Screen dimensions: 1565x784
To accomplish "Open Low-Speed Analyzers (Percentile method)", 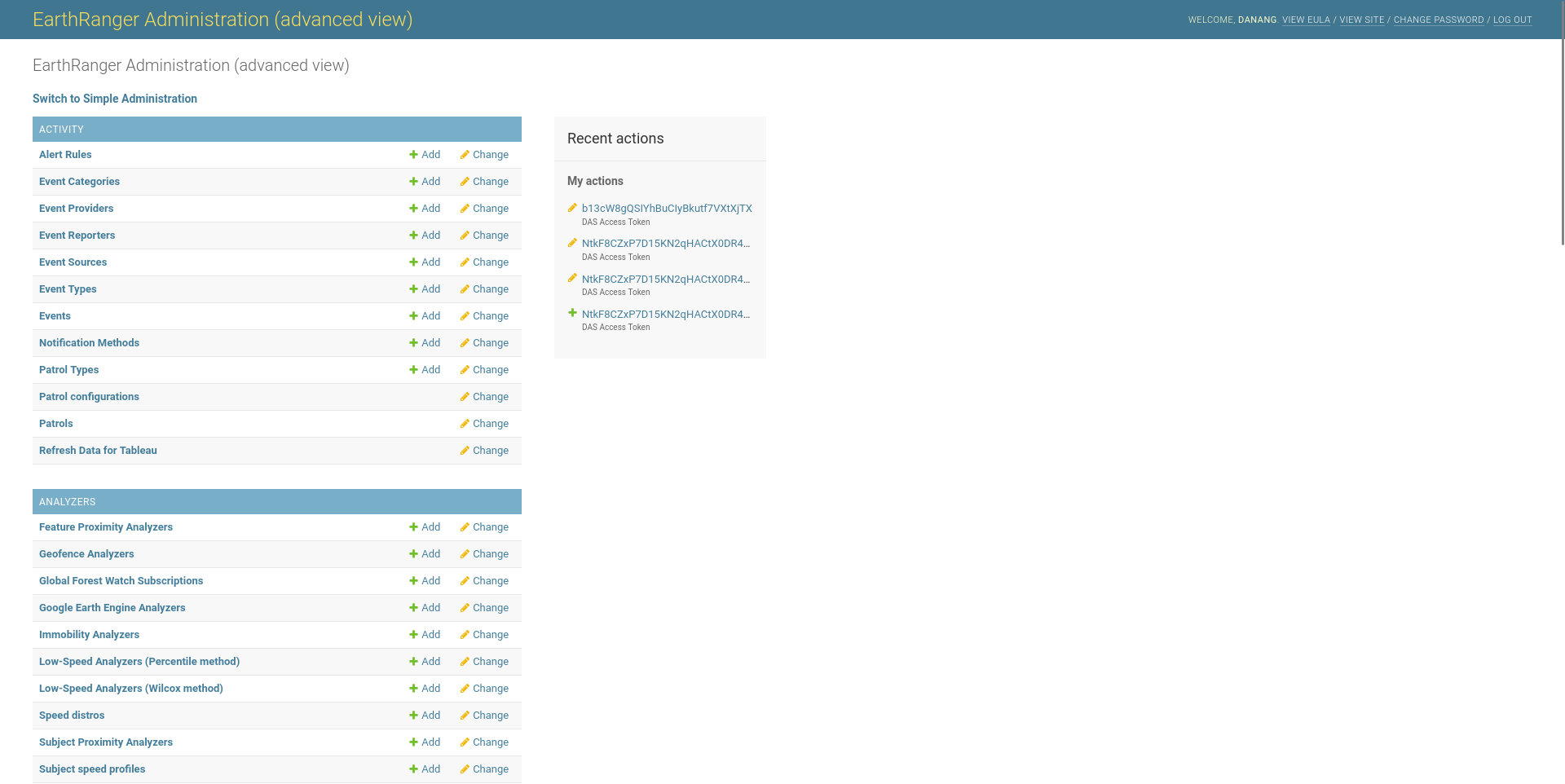I will click(139, 662).
